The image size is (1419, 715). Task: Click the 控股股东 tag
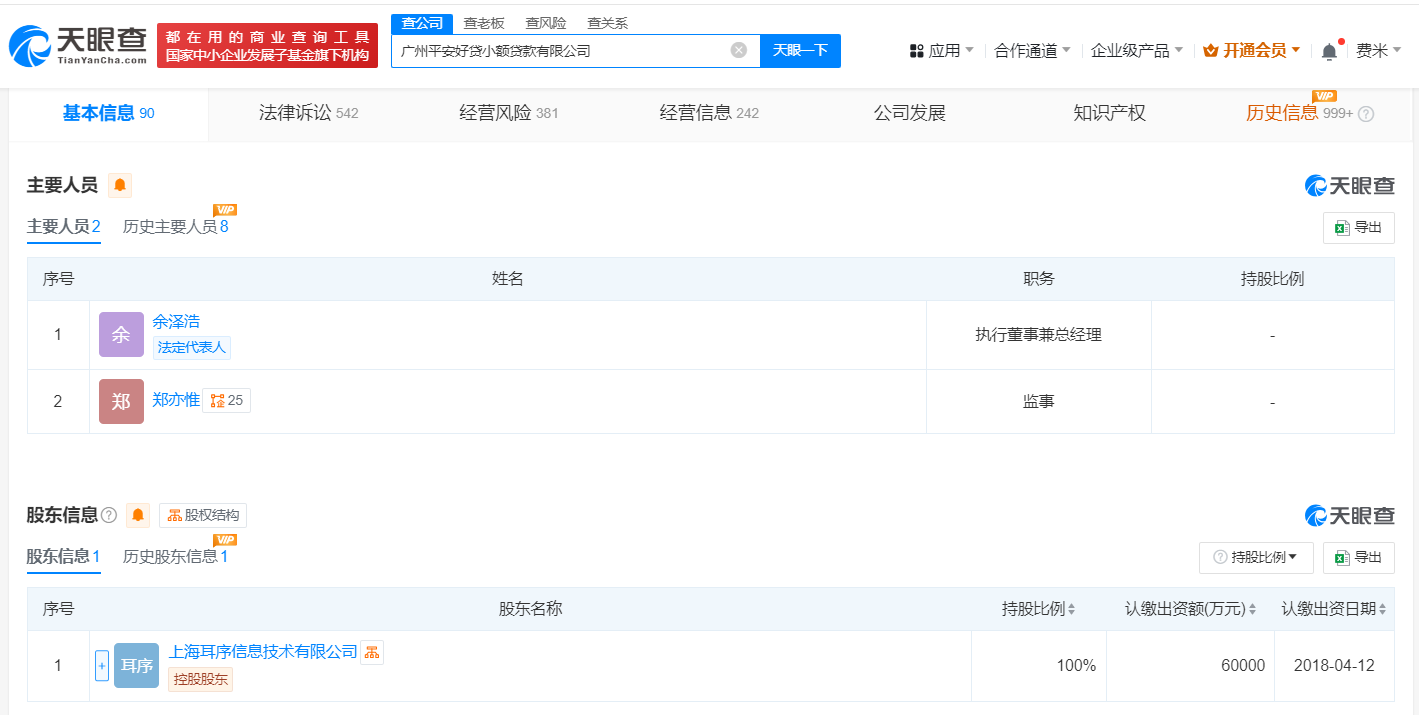(200, 680)
